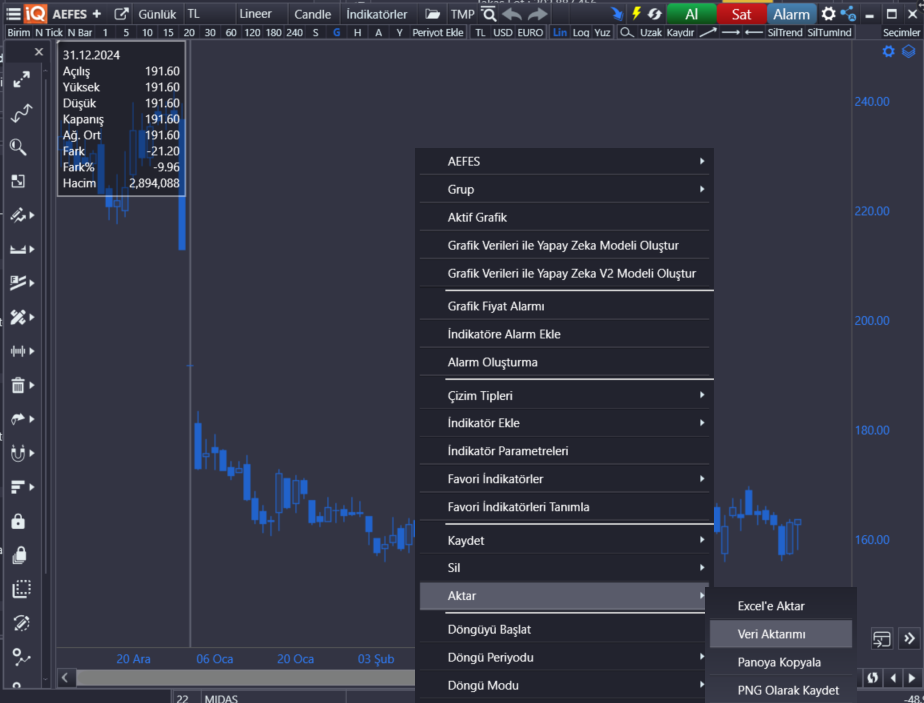This screenshot has height=703, width=924.
Task: Undo using the left curved arrow
Action: [x=512, y=14]
